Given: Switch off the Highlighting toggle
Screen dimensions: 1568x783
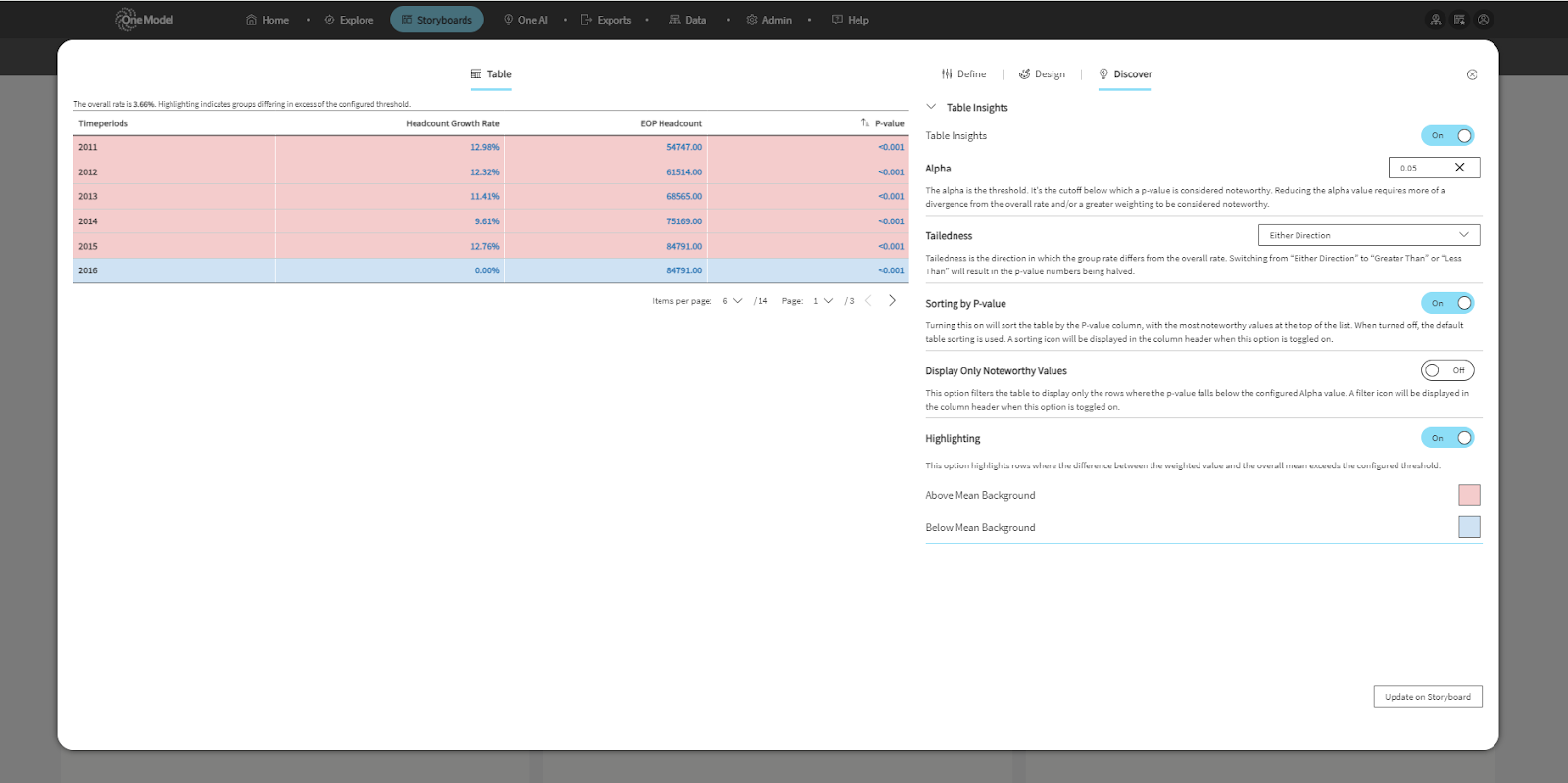Looking at the screenshot, I should point(1447,438).
